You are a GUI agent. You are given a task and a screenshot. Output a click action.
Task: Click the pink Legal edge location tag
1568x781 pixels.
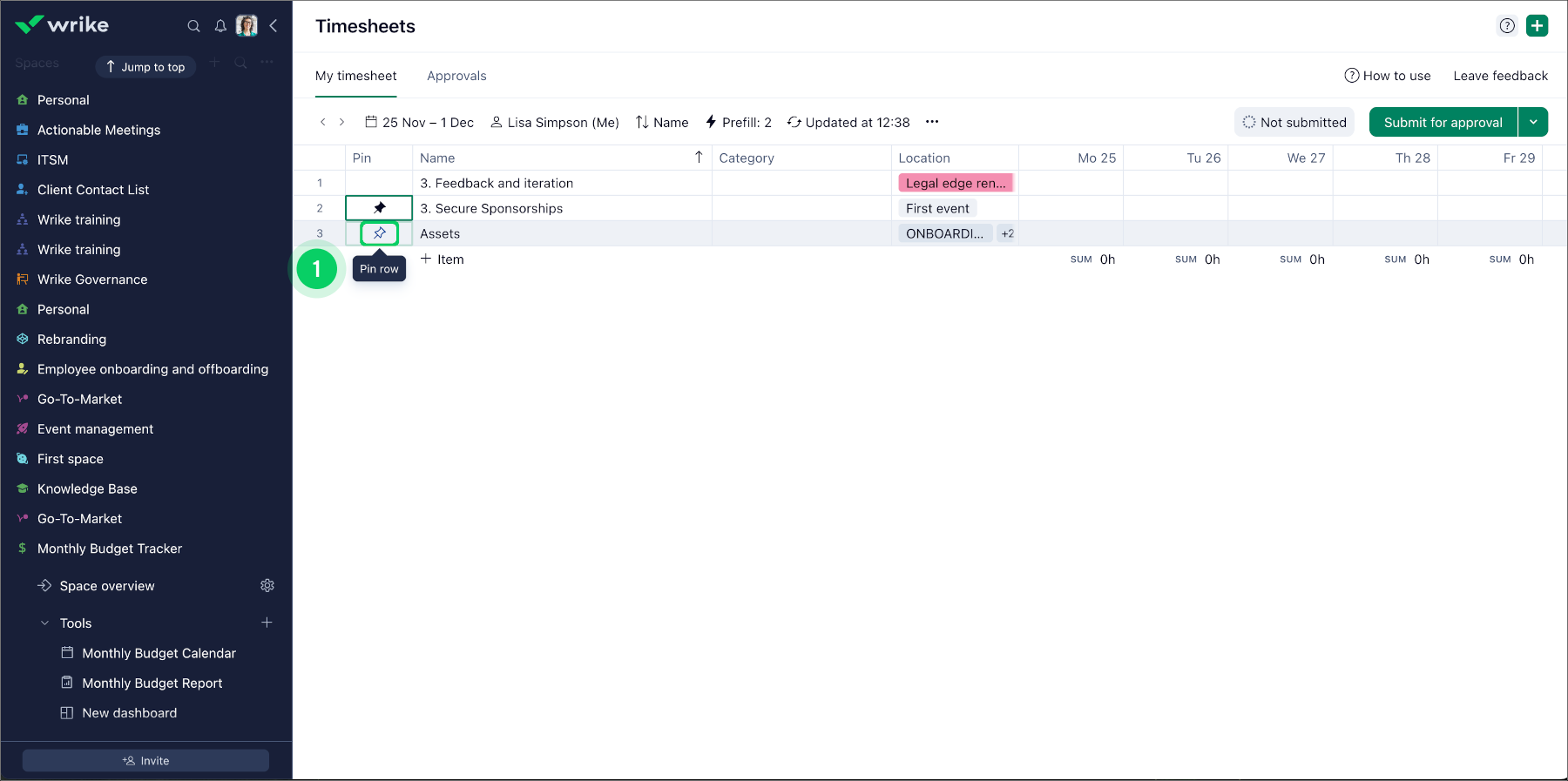tap(955, 183)
